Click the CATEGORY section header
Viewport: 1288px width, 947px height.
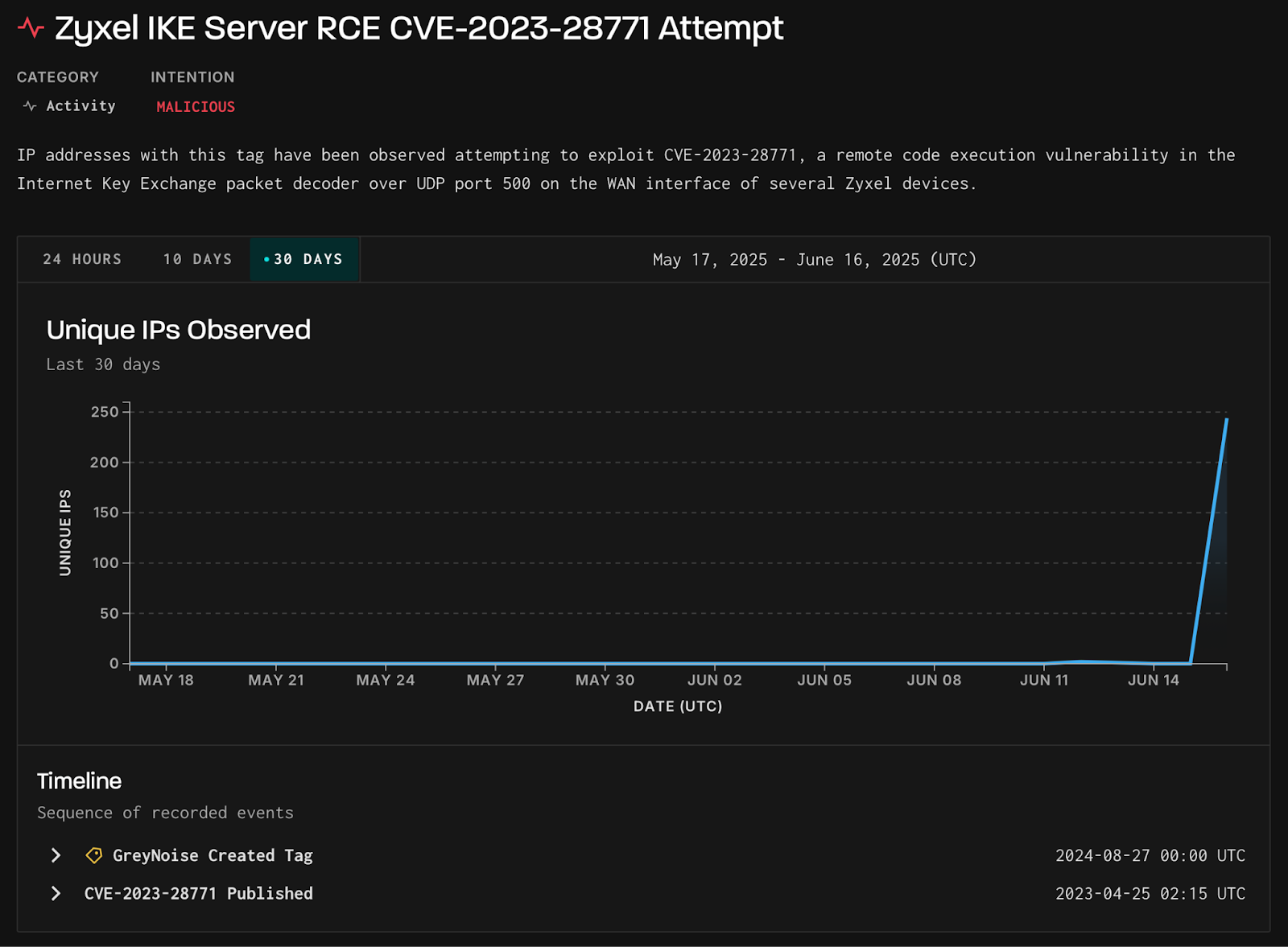[58, 77]
